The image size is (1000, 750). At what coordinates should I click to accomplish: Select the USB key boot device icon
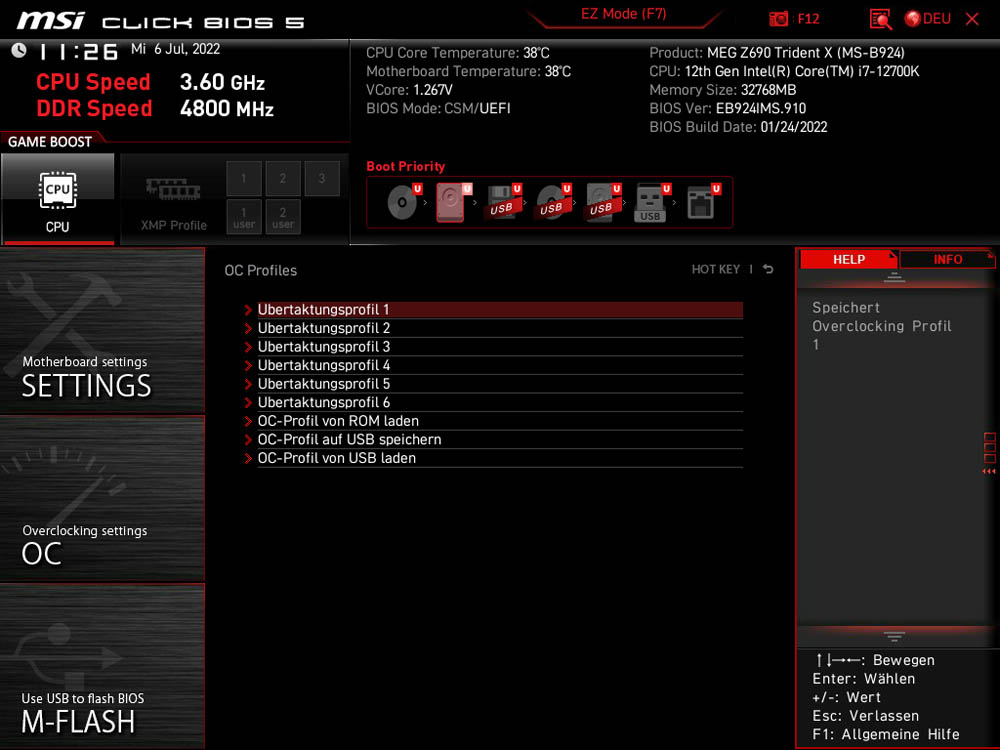(652, 202)
